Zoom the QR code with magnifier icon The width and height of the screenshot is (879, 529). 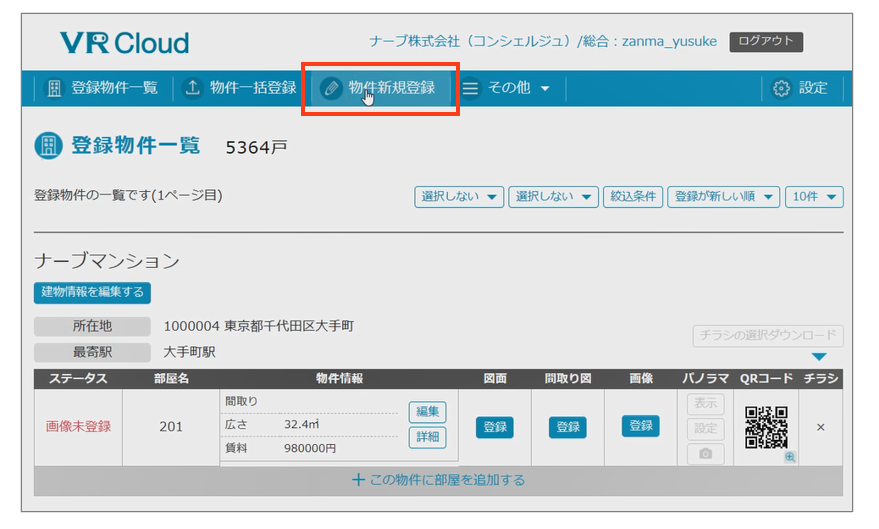click(790, 457)
